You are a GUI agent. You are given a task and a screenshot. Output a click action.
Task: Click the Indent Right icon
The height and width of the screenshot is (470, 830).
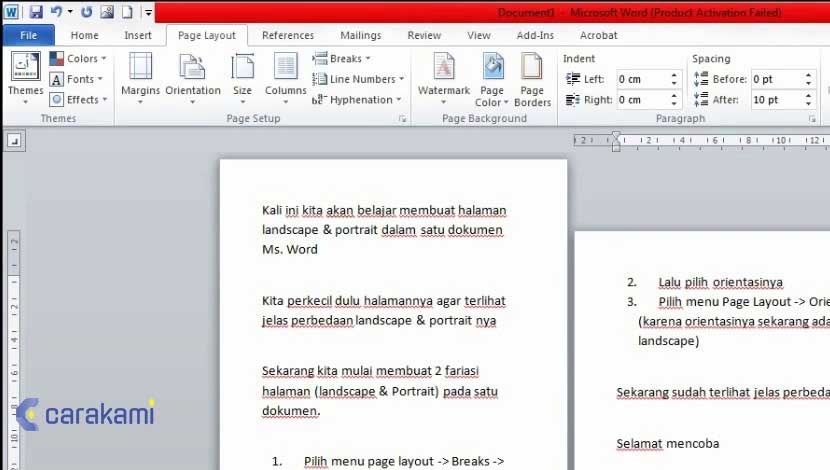pos(573,100)
